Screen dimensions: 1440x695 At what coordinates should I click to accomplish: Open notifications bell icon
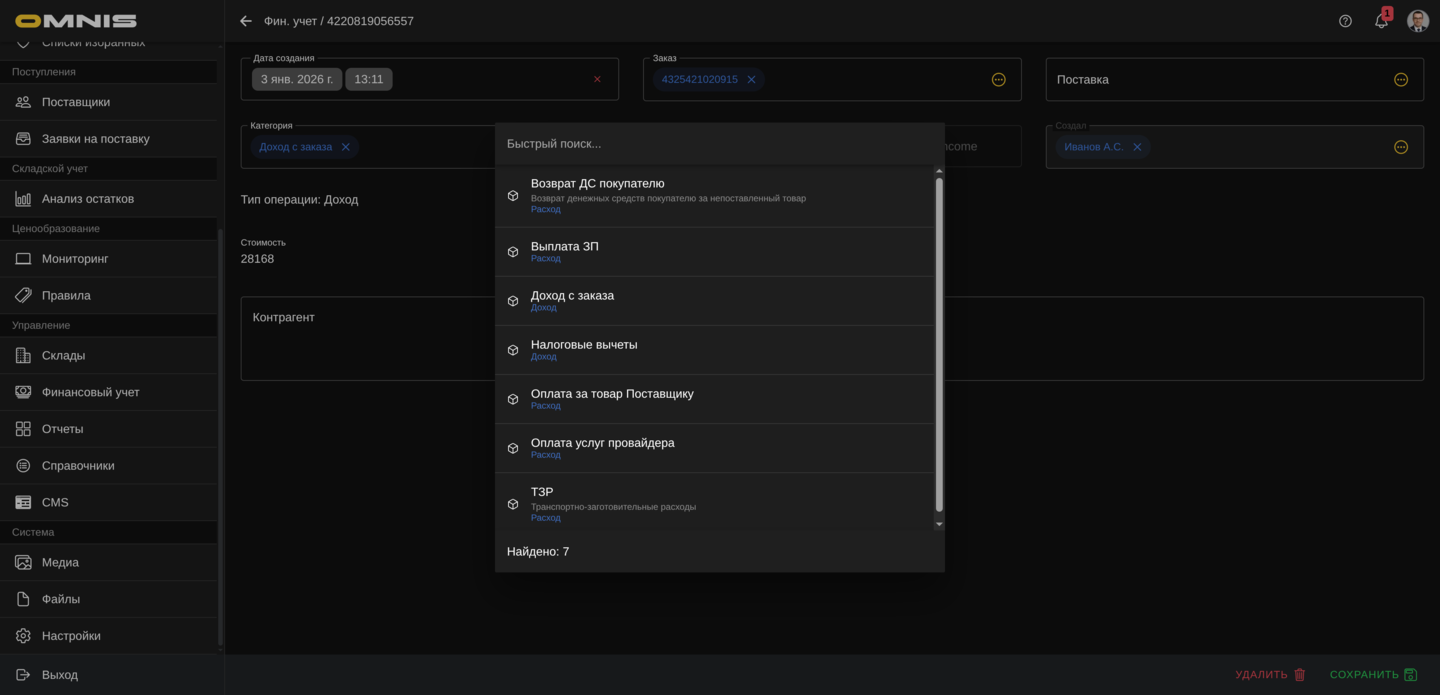[1381, 21]
